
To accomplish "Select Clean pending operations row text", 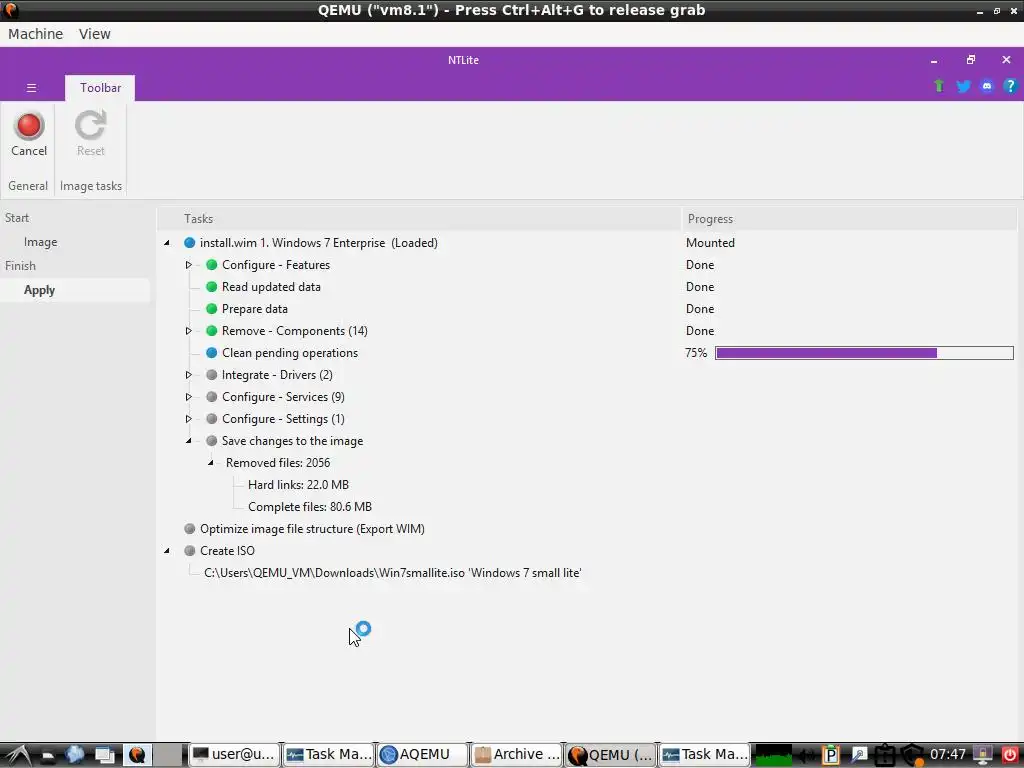I will point(290,353).
